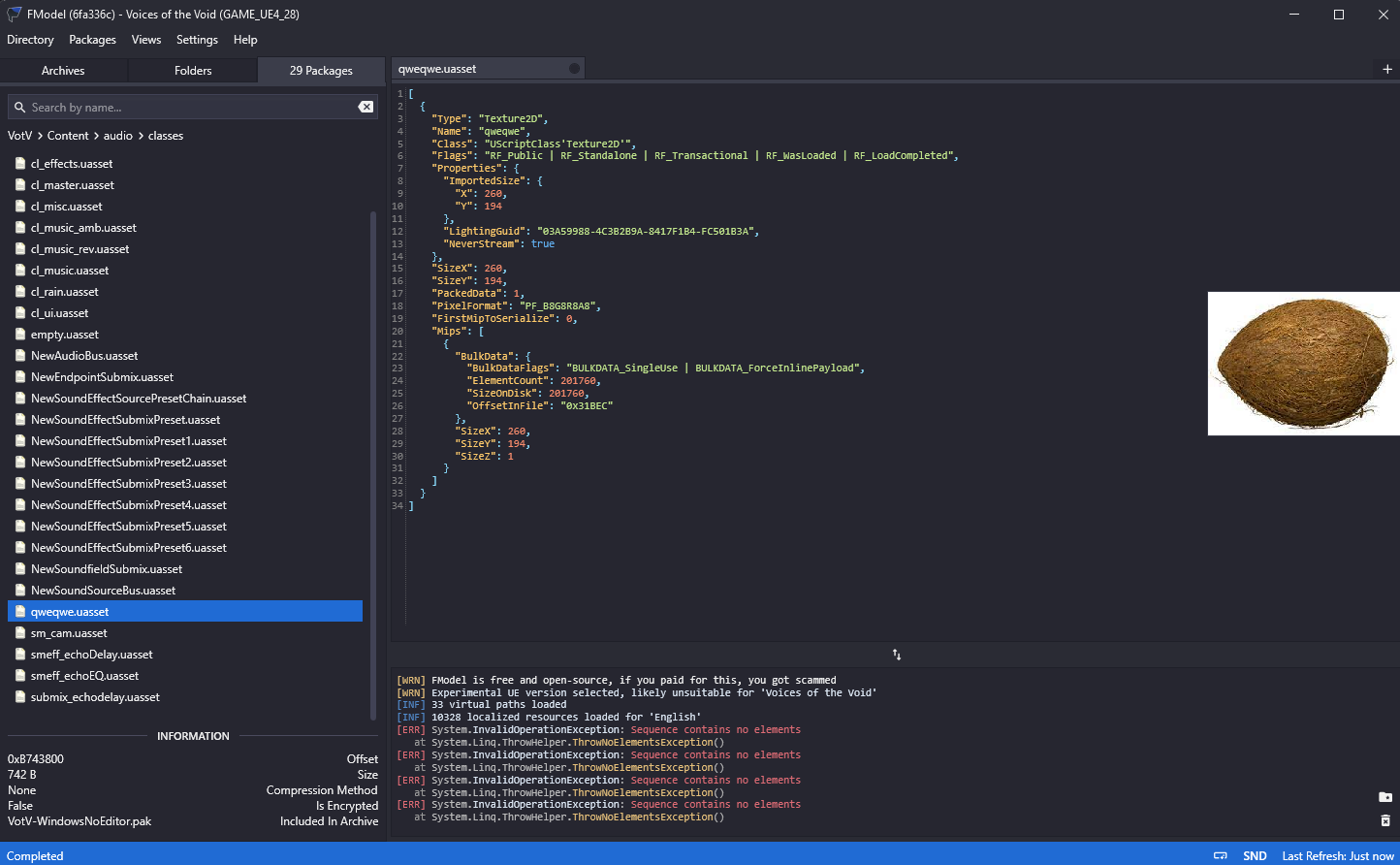Navigate to the audio breadcrumb folder

118,136
